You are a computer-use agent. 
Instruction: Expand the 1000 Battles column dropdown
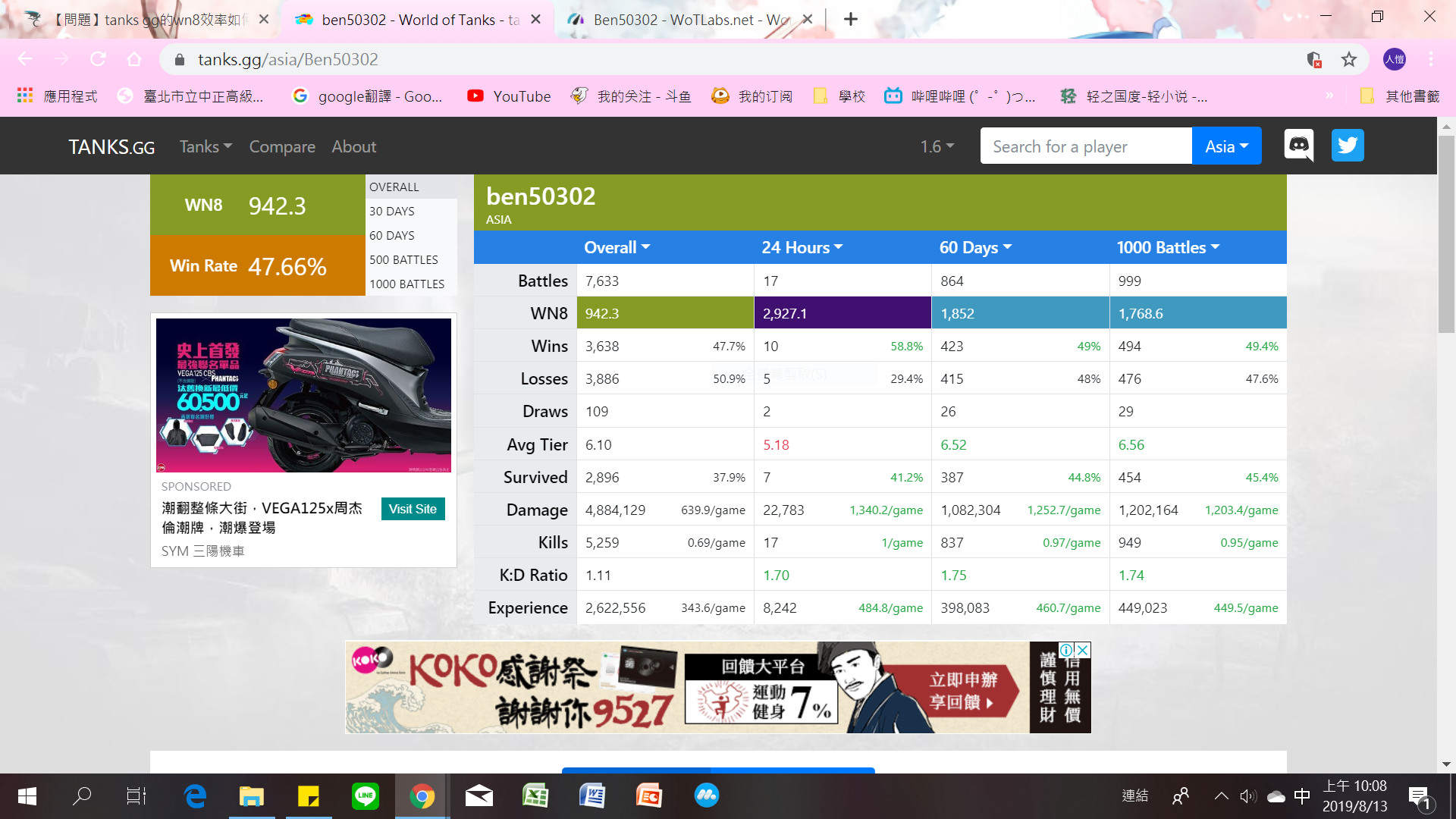(x=1168, y=247)
